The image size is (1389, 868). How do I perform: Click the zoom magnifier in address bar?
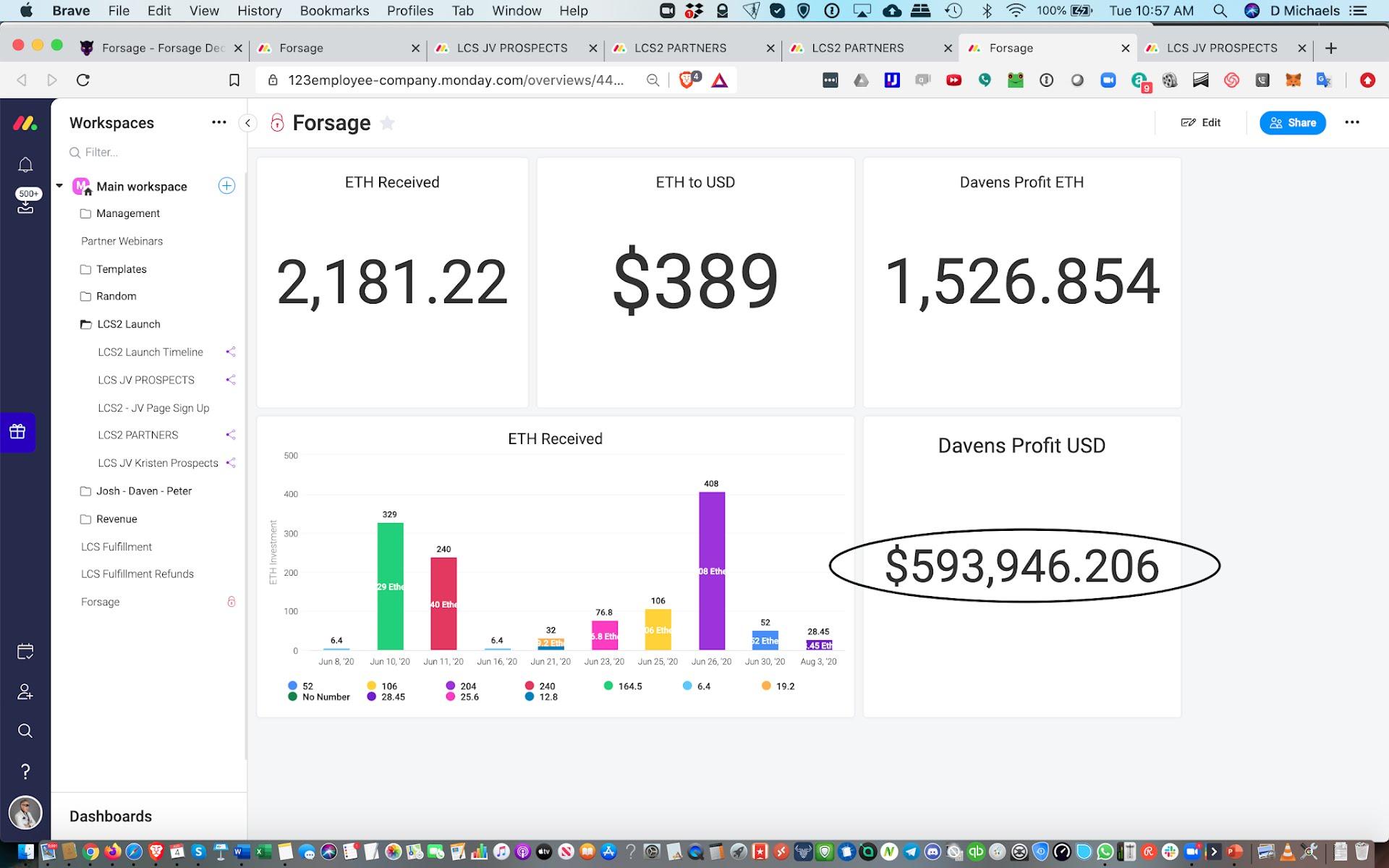(x=653, y=80)
